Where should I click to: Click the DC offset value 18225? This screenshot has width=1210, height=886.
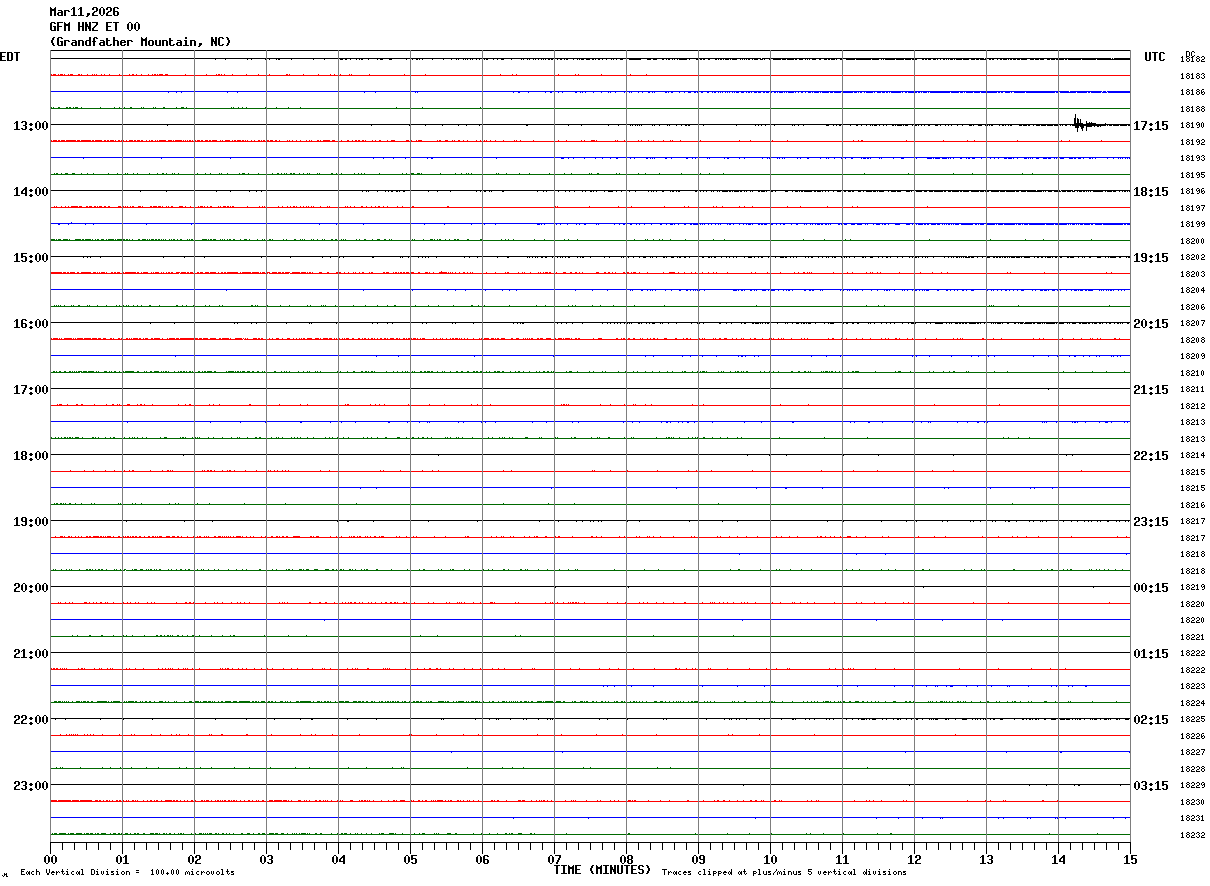pos(1192,720)
